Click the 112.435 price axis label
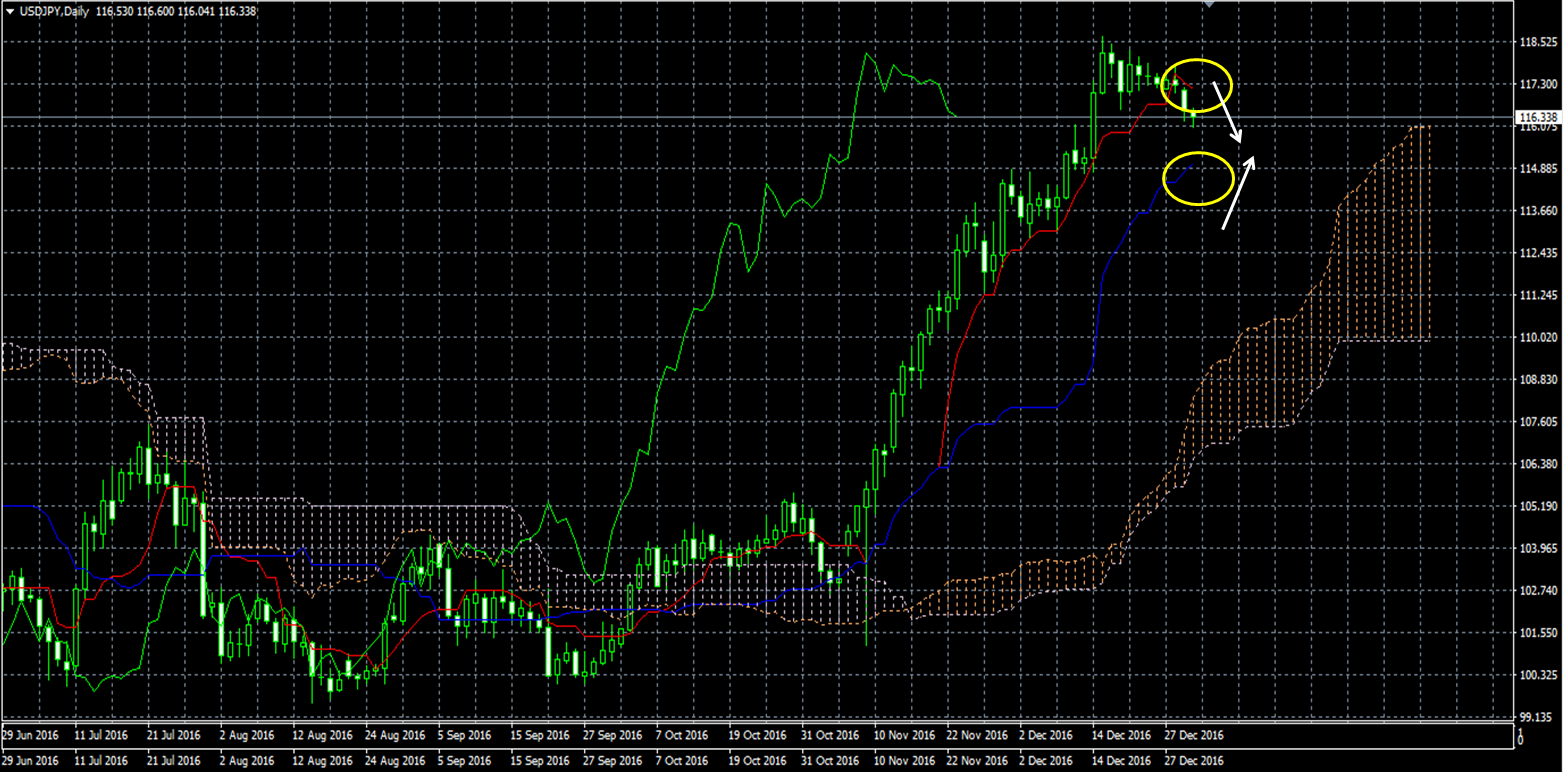 [x=1540, y=253]
